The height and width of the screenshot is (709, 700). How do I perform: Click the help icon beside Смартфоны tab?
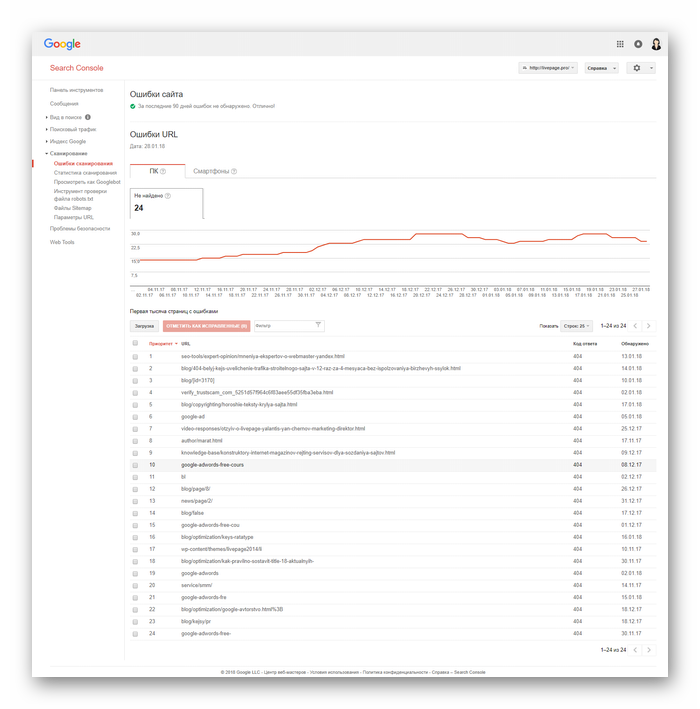(234, 171)
